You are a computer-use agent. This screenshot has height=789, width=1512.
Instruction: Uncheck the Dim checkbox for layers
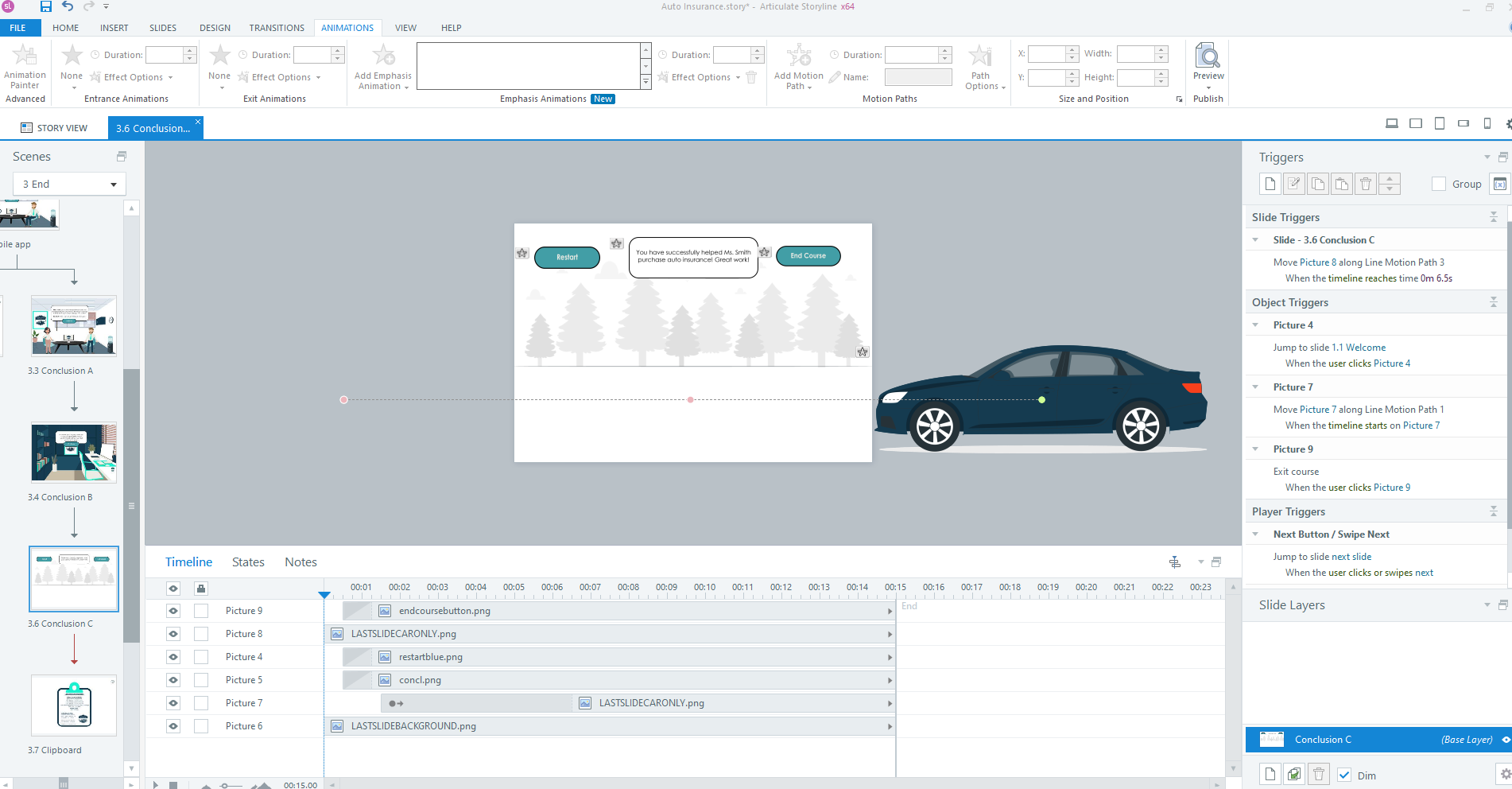pyautogui.click(x=1344, y=775)
